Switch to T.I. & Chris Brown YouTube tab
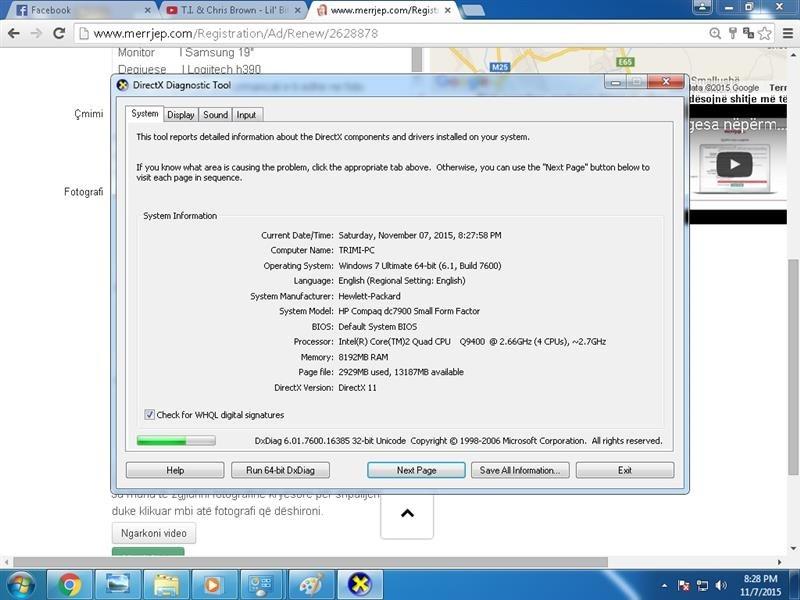The image size is (800, 600). pos(232,10)
